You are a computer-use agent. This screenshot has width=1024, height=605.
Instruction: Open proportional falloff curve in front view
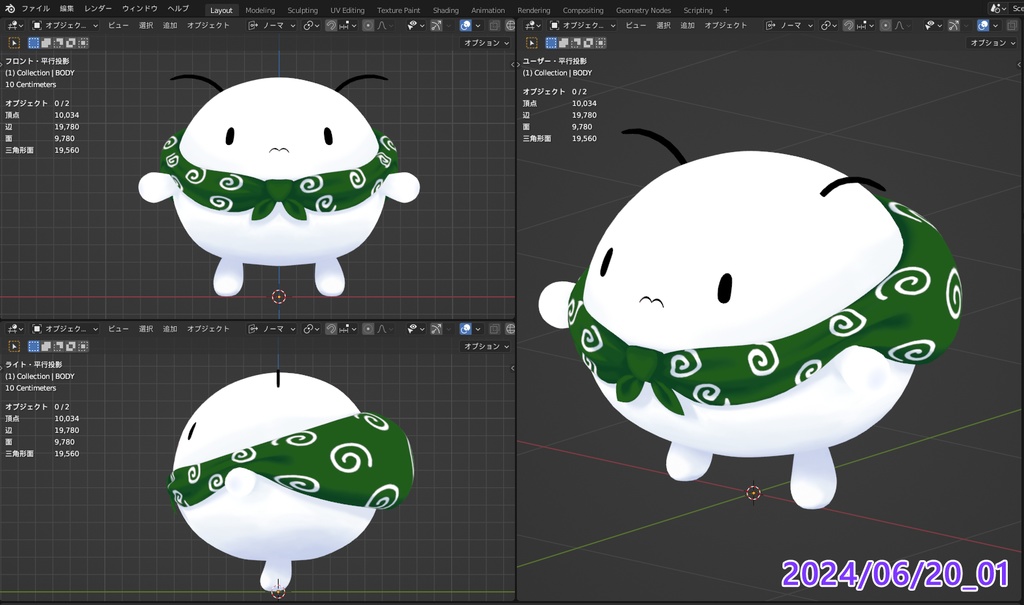[385, 25]
